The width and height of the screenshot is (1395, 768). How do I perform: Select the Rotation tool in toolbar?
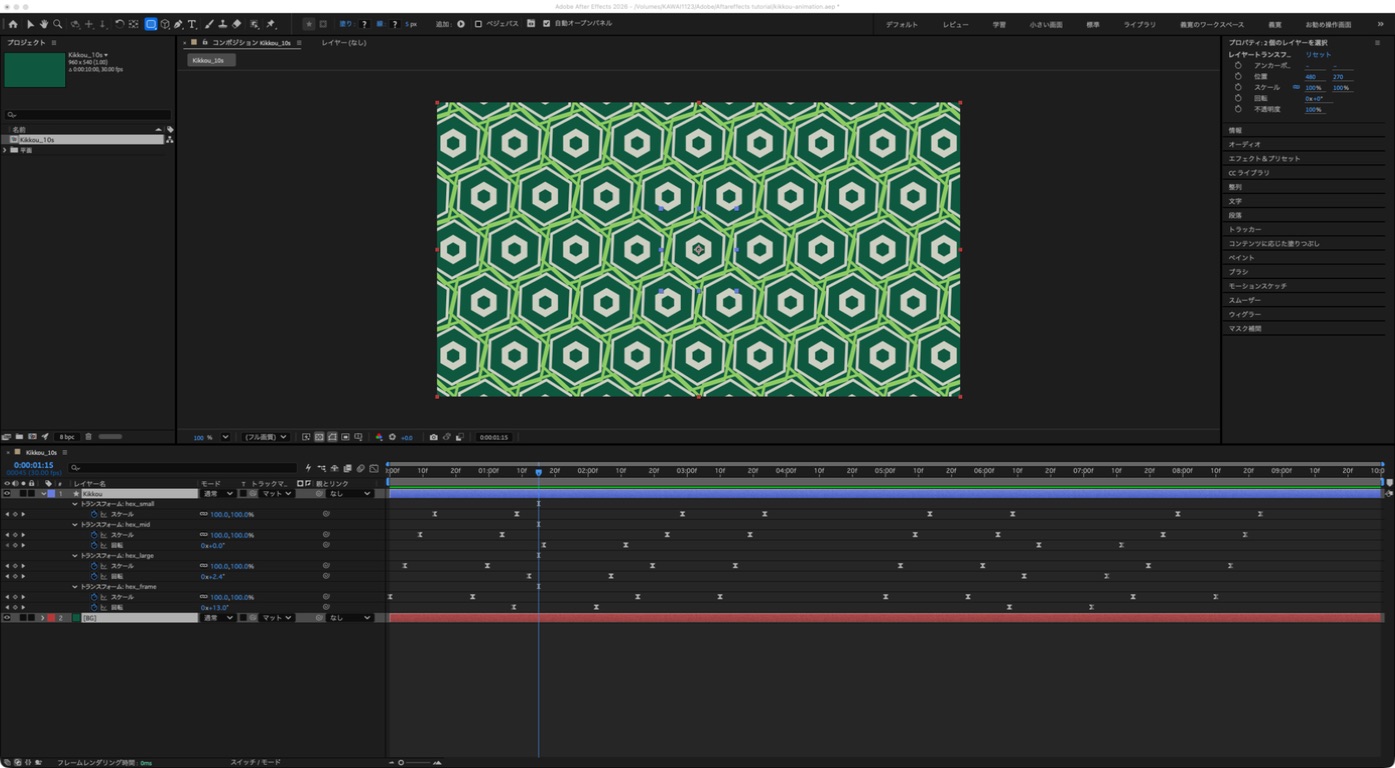coord(119,24)
